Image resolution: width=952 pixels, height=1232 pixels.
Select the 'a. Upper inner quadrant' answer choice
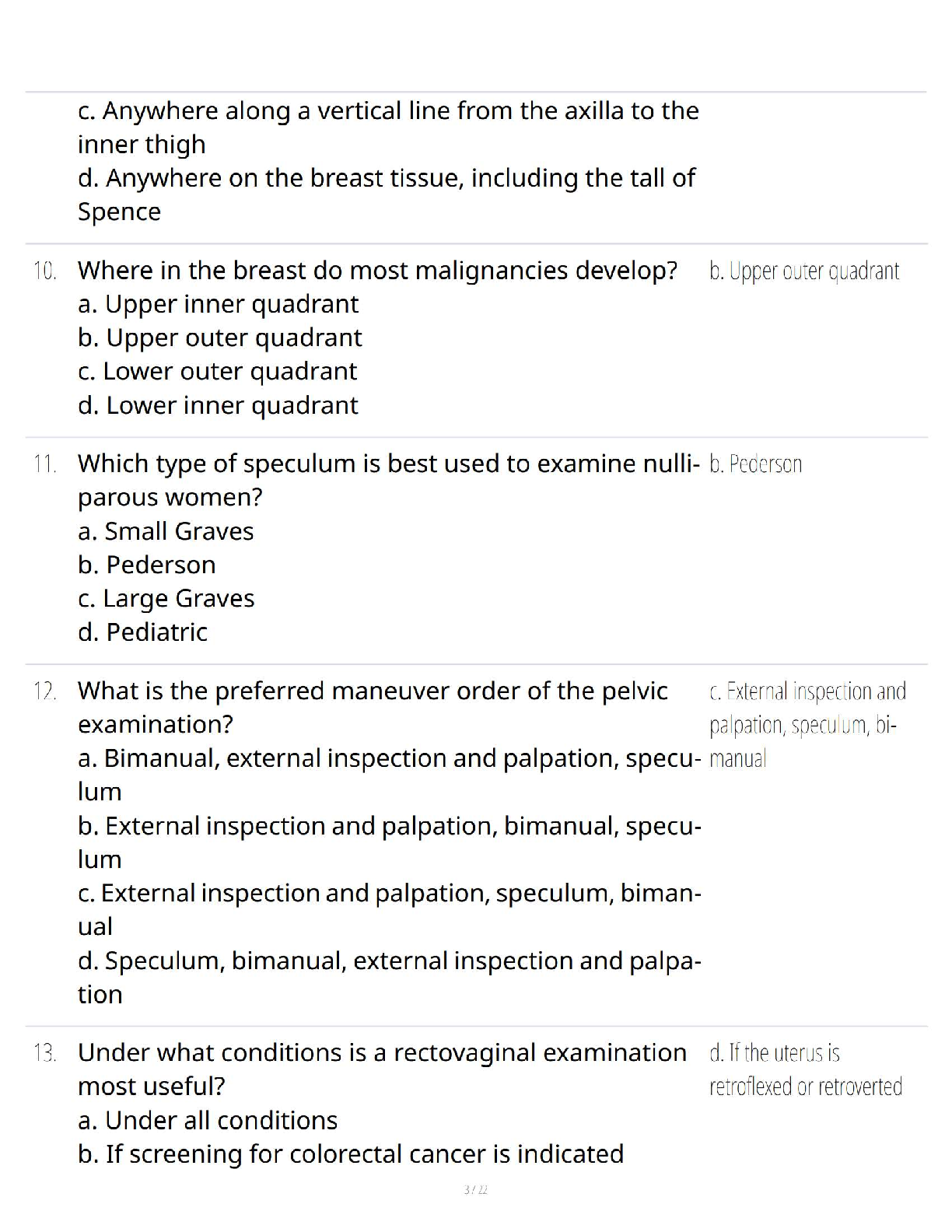pyautogui.click(x=219, y=304)
